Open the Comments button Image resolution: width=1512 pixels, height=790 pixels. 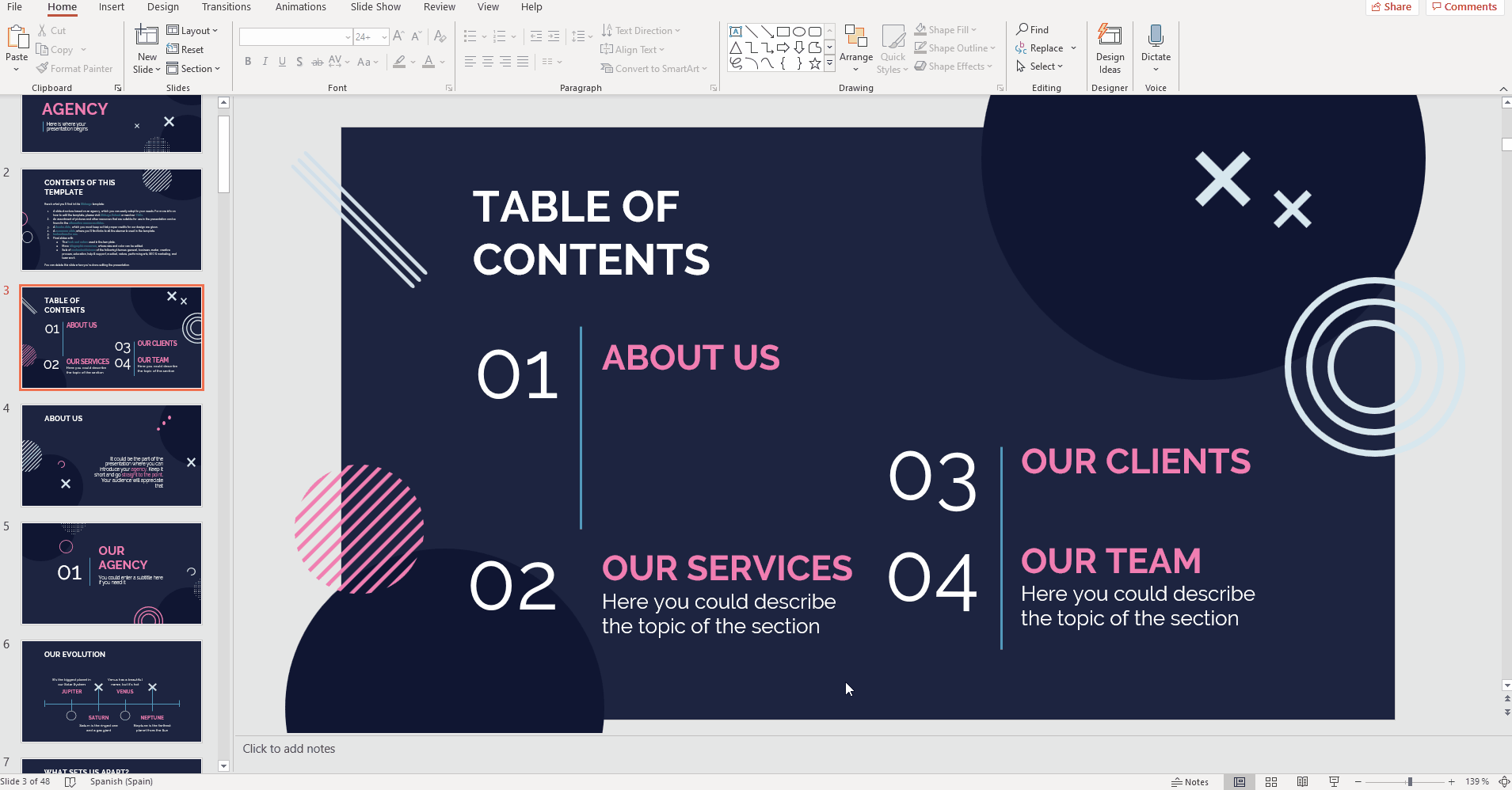1464,7
